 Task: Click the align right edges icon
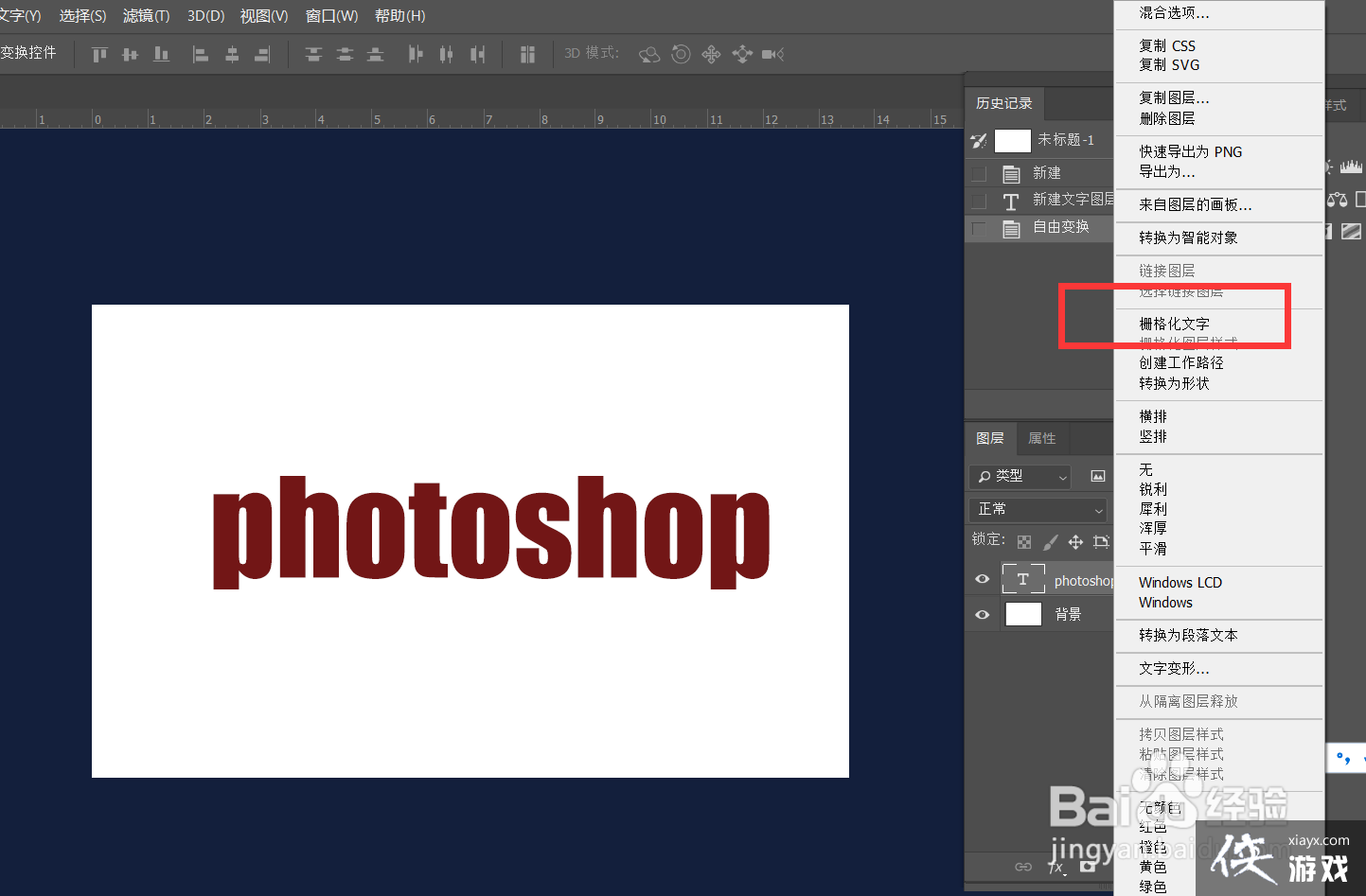point(263,54)
